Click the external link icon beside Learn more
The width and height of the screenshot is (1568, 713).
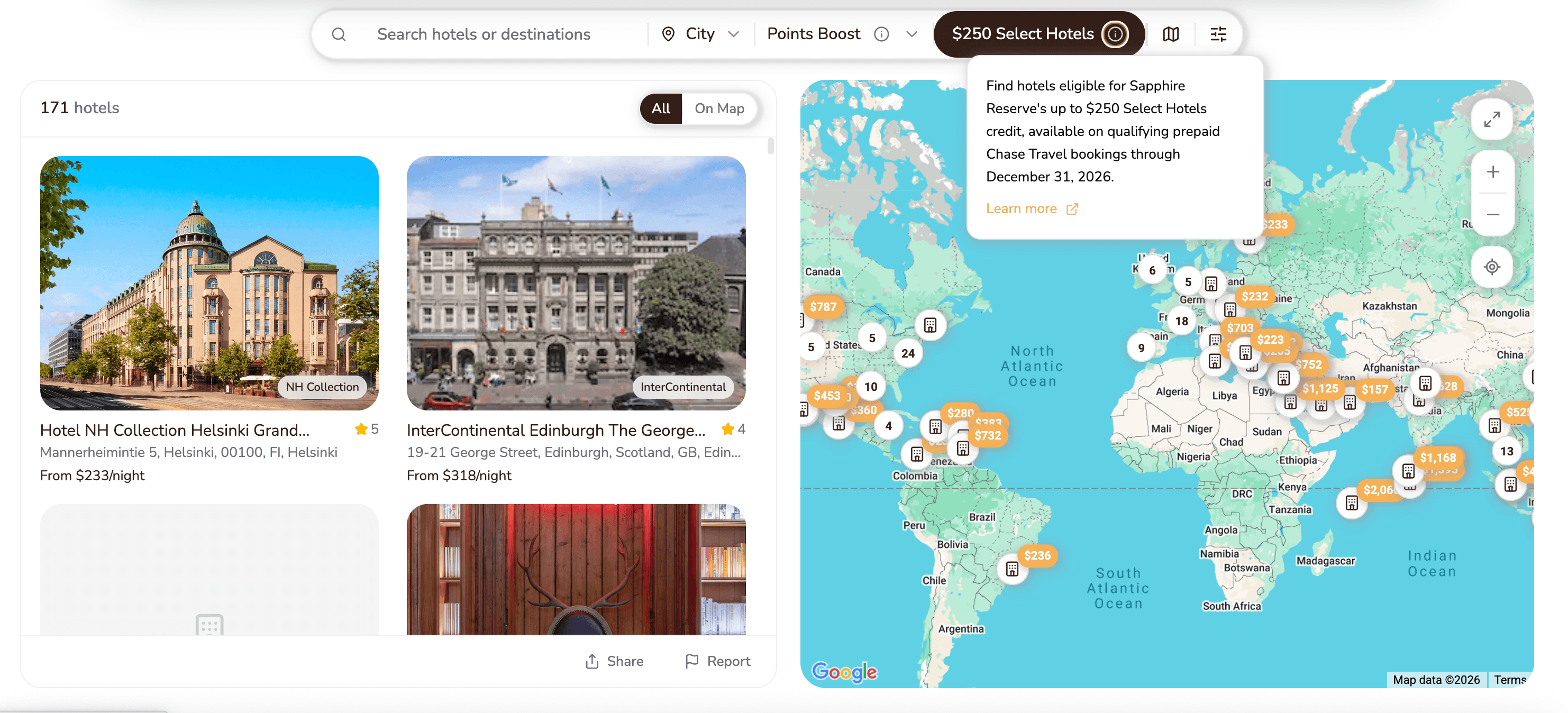[1072, 209]
